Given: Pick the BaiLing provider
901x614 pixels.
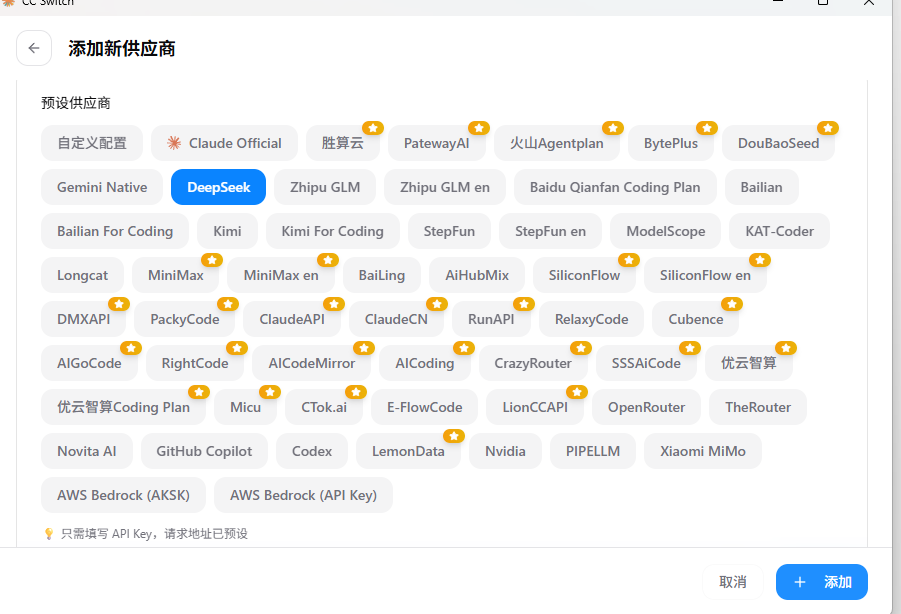Looking at the screenshot, I should 382,275.
